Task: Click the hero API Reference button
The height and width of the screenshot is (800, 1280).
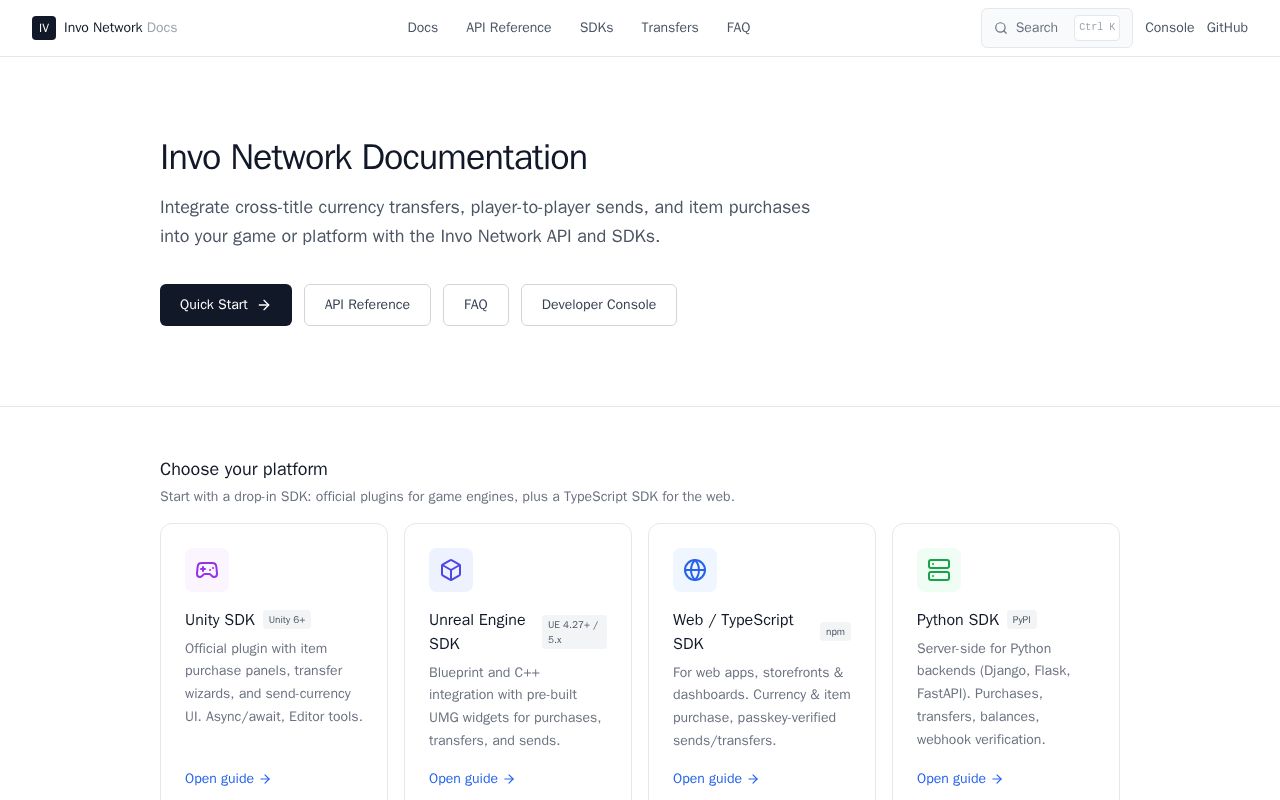Action: click(x=367, y=305)
